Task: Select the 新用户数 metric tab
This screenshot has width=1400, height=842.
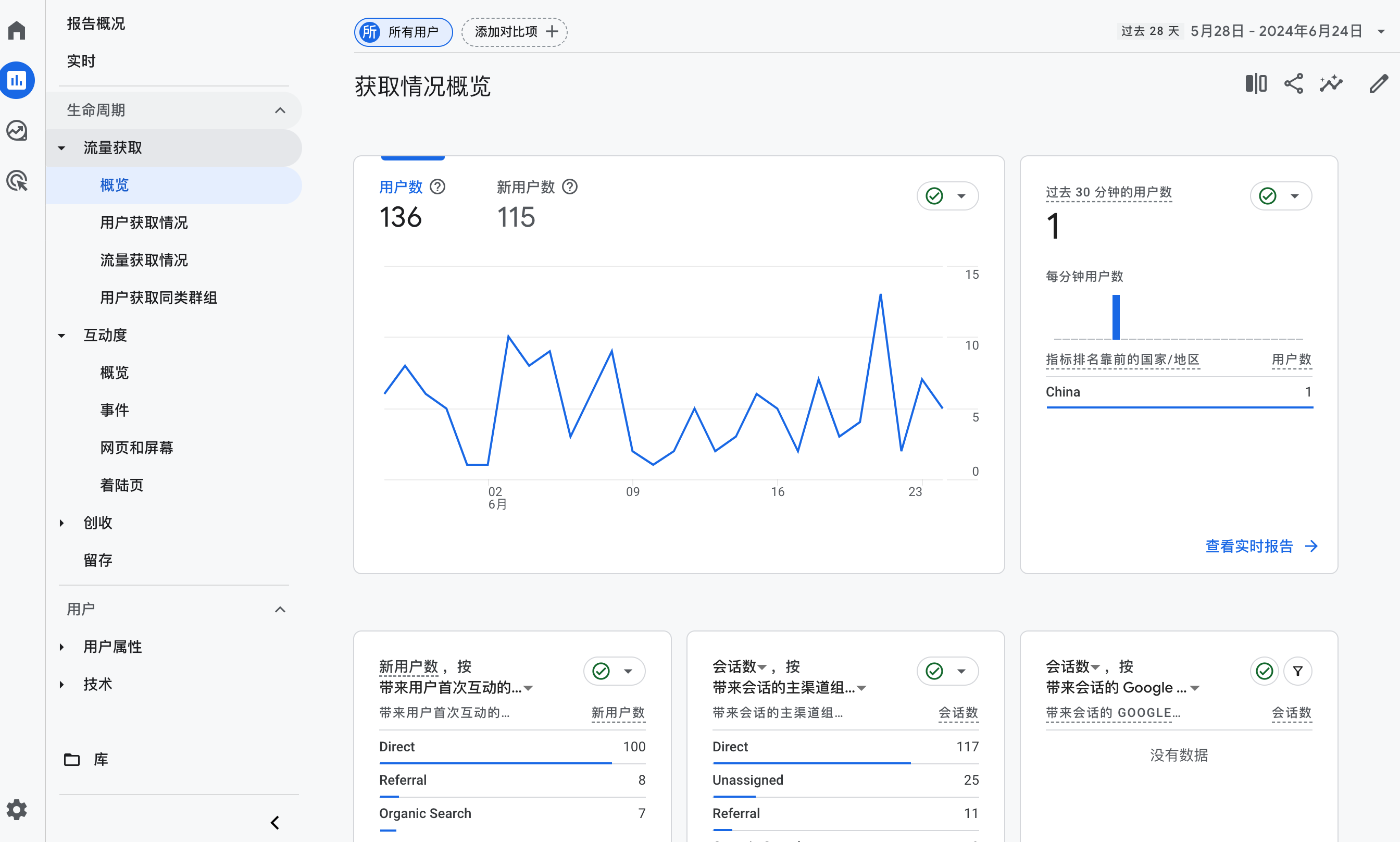Action: [526, 187]
